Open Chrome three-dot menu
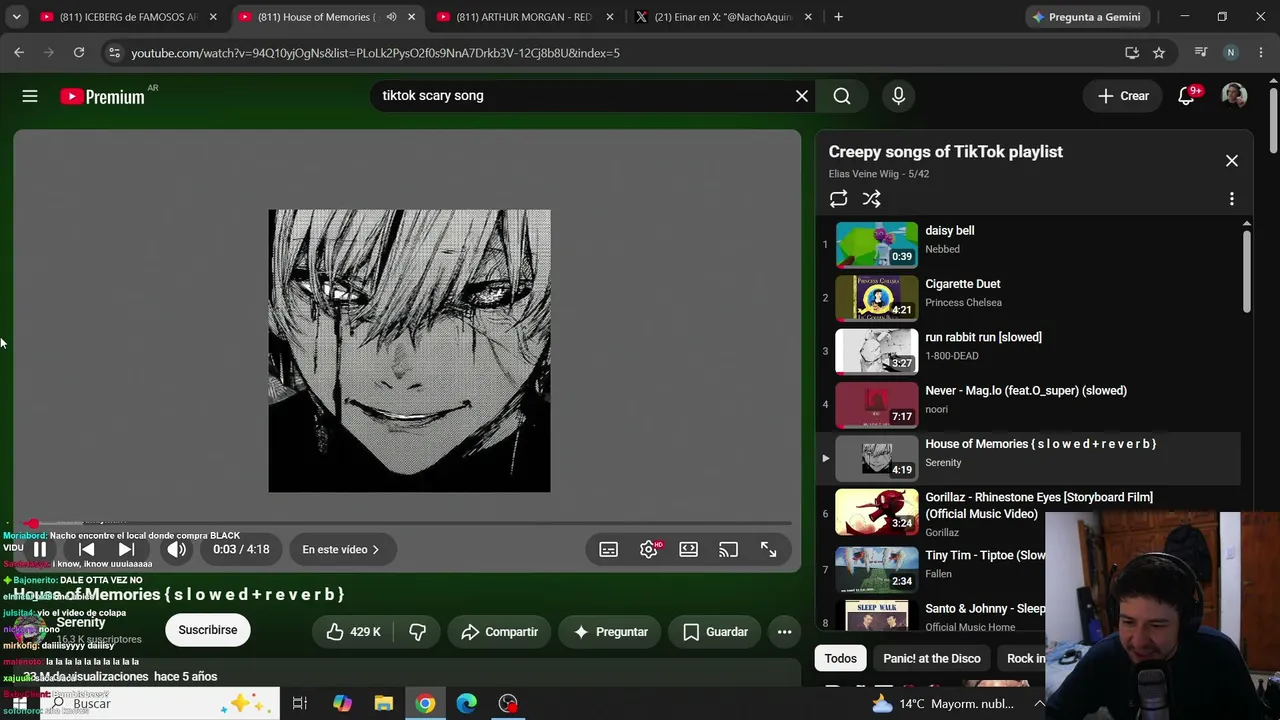The width and height of the screenshot is (1280, 720). (x=1261, y=53)
